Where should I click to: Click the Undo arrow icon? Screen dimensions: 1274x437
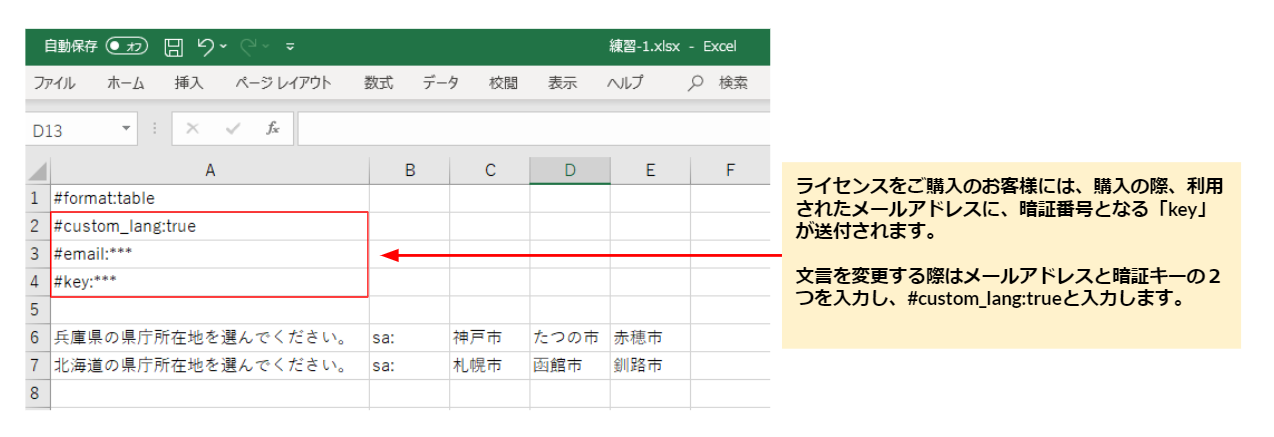[205, 46]
